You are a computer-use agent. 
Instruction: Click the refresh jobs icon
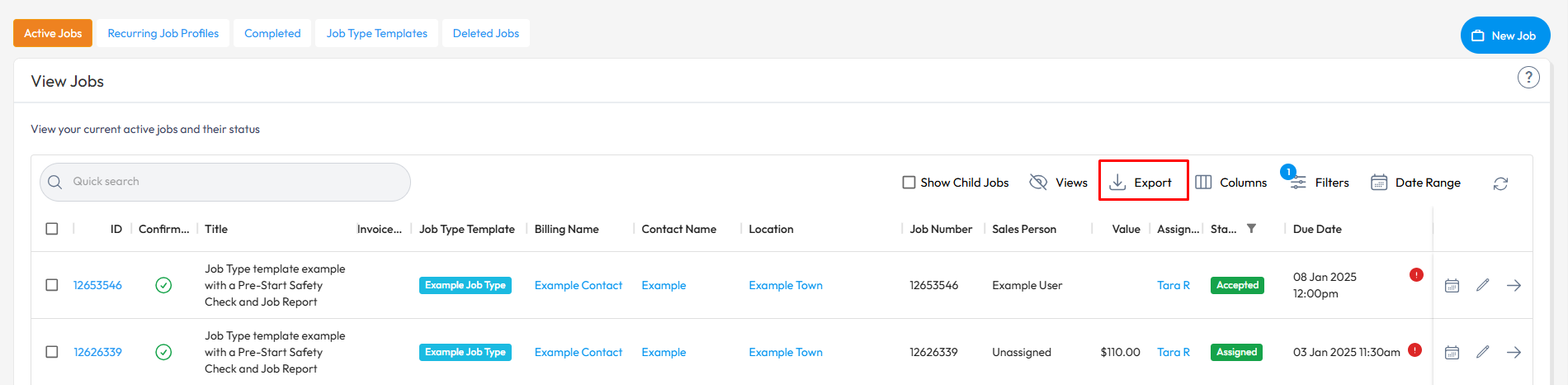point(1500,183)
